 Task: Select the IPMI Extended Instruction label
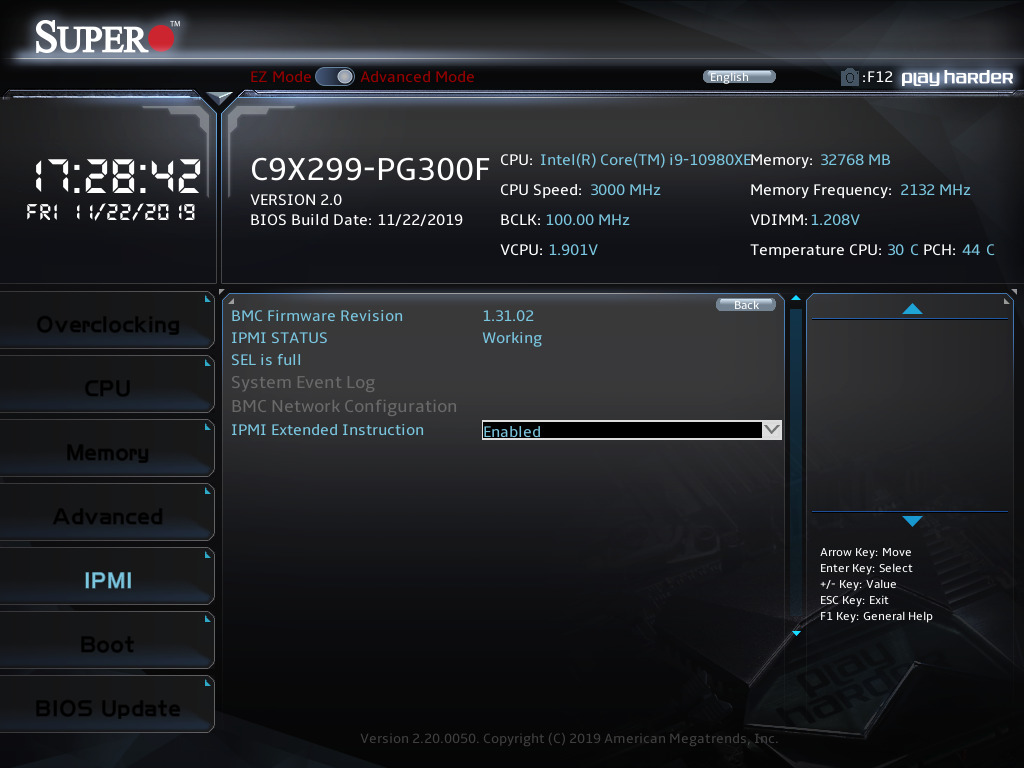click(x=327, y=430)
